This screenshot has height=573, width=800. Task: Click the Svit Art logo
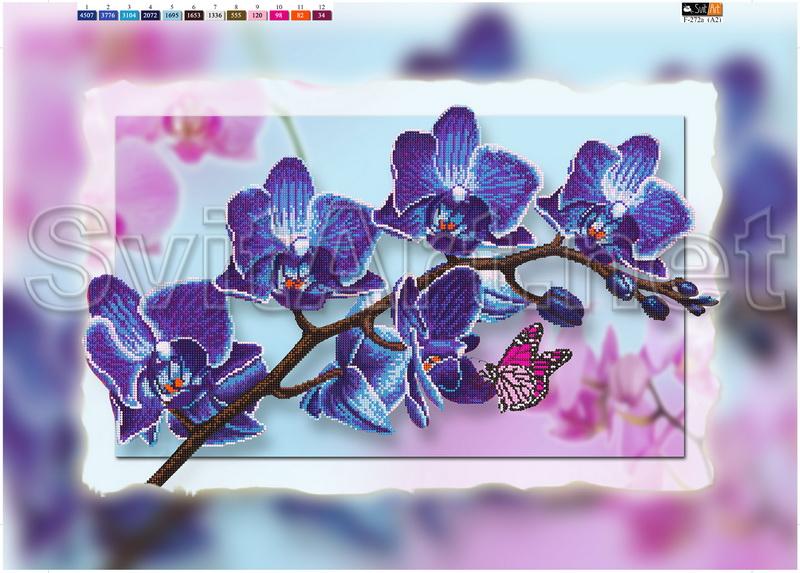click(702, 7)
